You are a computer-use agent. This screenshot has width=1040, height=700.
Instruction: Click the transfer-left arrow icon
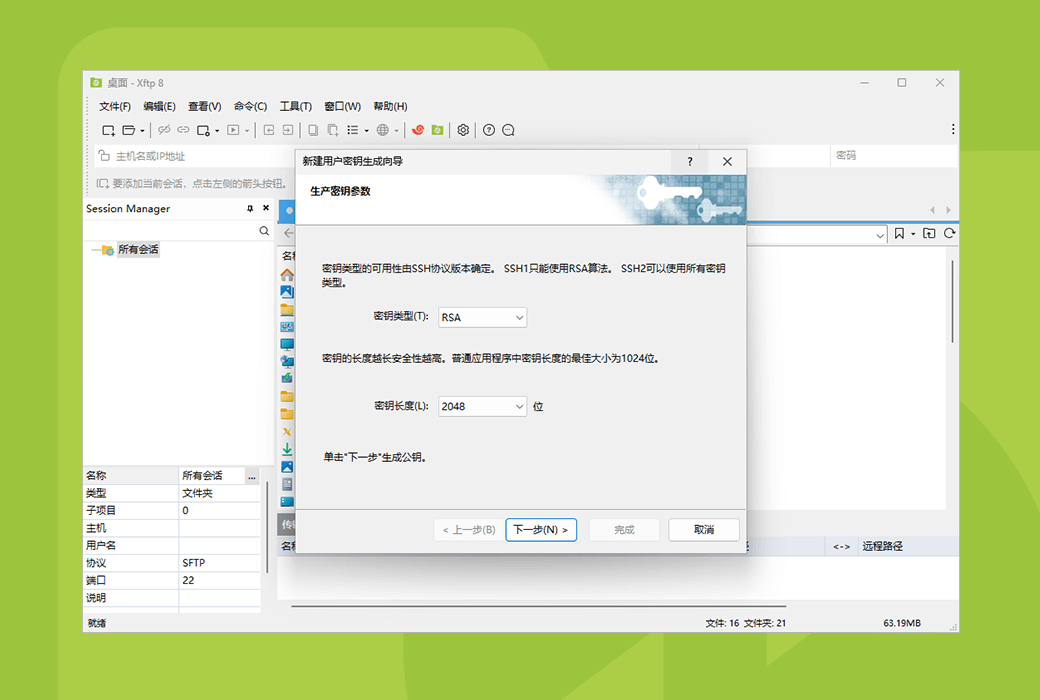pyautogui.click(x=269, y=130)
